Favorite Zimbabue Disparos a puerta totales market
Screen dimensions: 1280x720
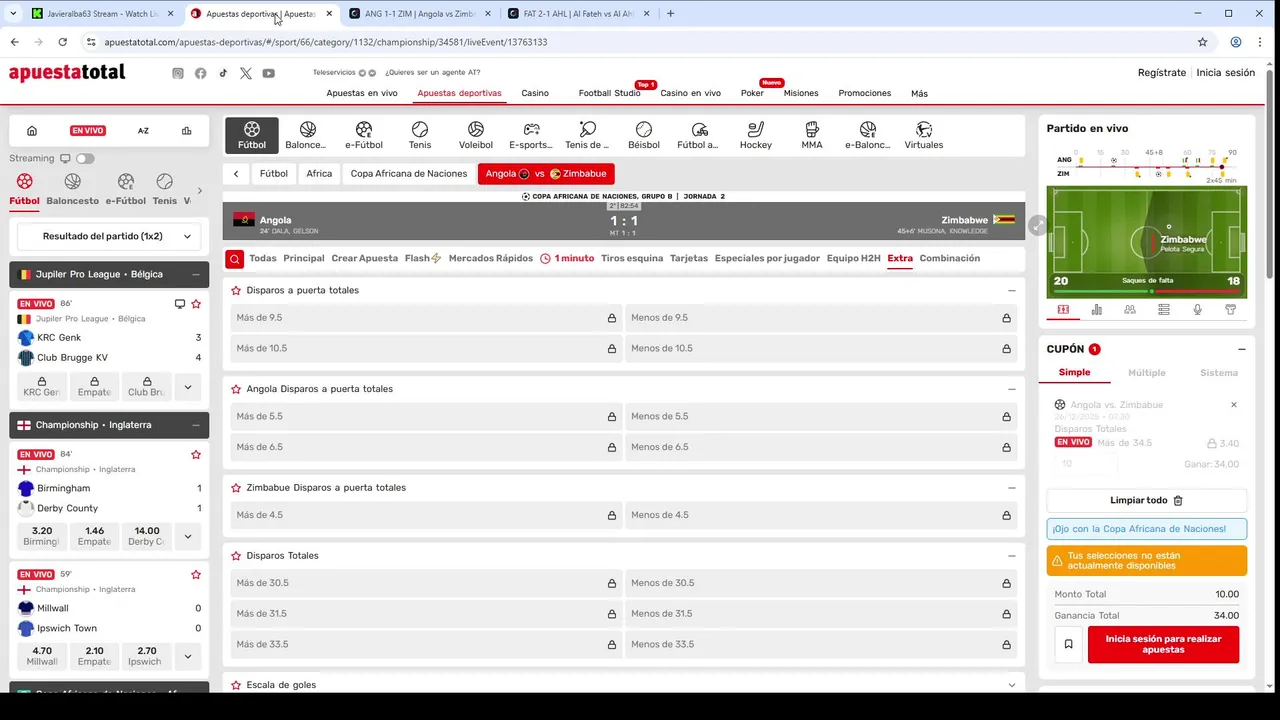click(x=236, y=488)
